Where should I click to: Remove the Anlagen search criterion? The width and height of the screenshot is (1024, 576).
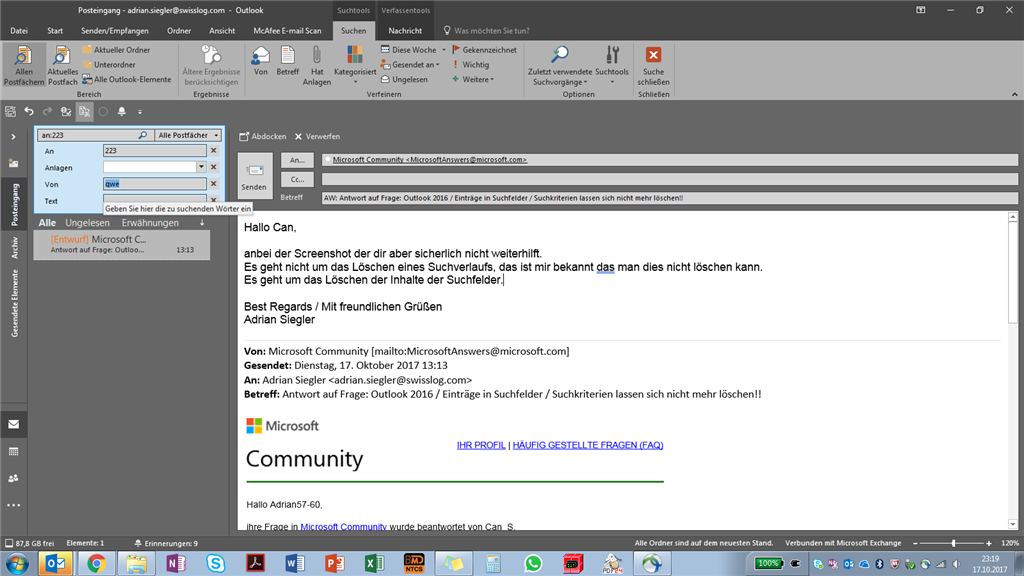(x=214, y=167)
